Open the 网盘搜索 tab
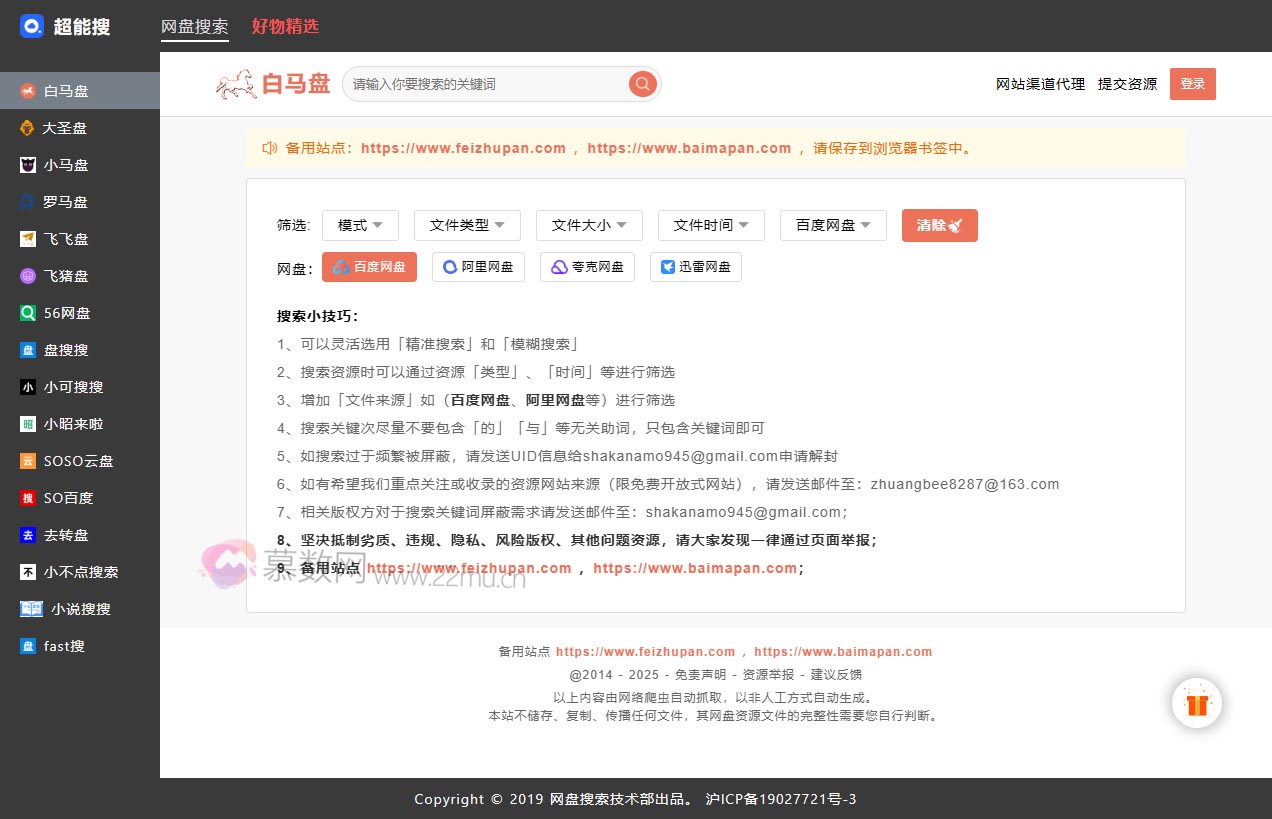Image resolution: width=1272 pixels, height=819 pixels. point(195,27)
